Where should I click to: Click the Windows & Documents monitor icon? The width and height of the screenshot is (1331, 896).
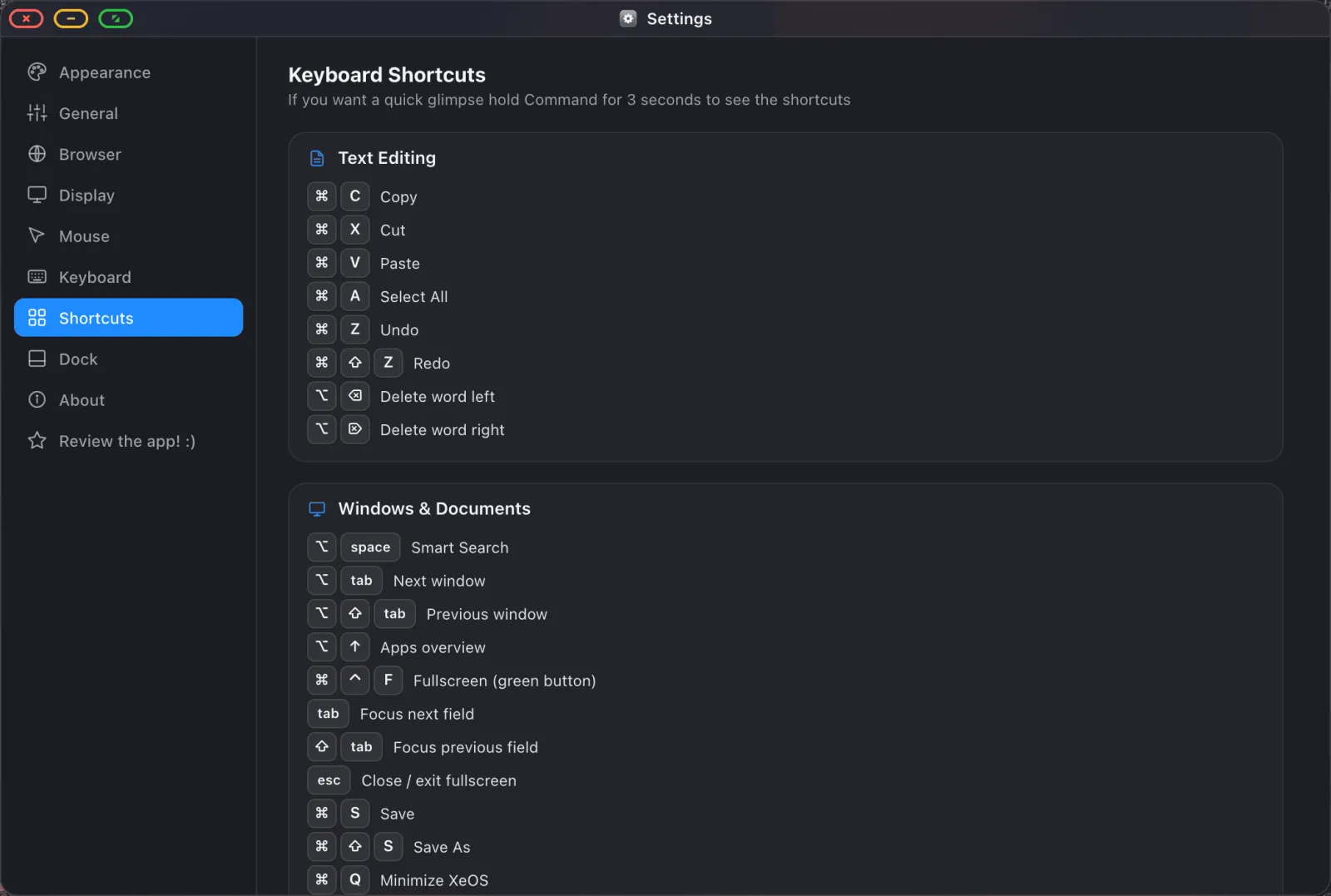click(x=317, y=508)
